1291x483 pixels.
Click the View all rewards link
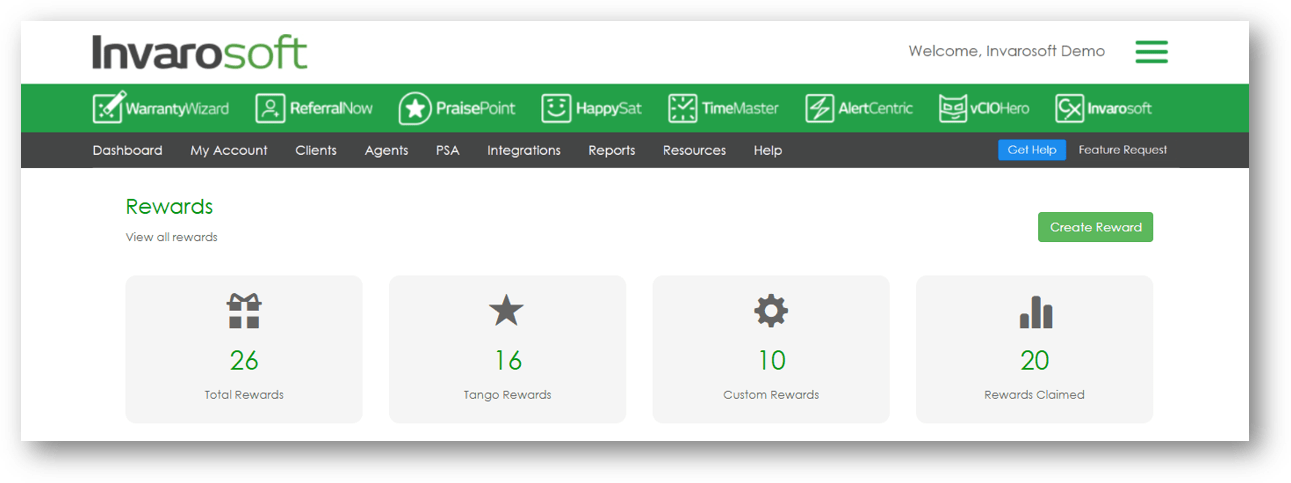[x=171, y=237]
